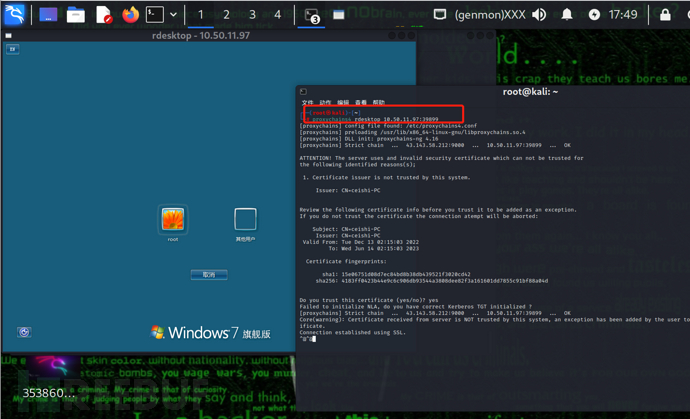
Task: Click the show desktop panel icon
Action: [48, 15]
